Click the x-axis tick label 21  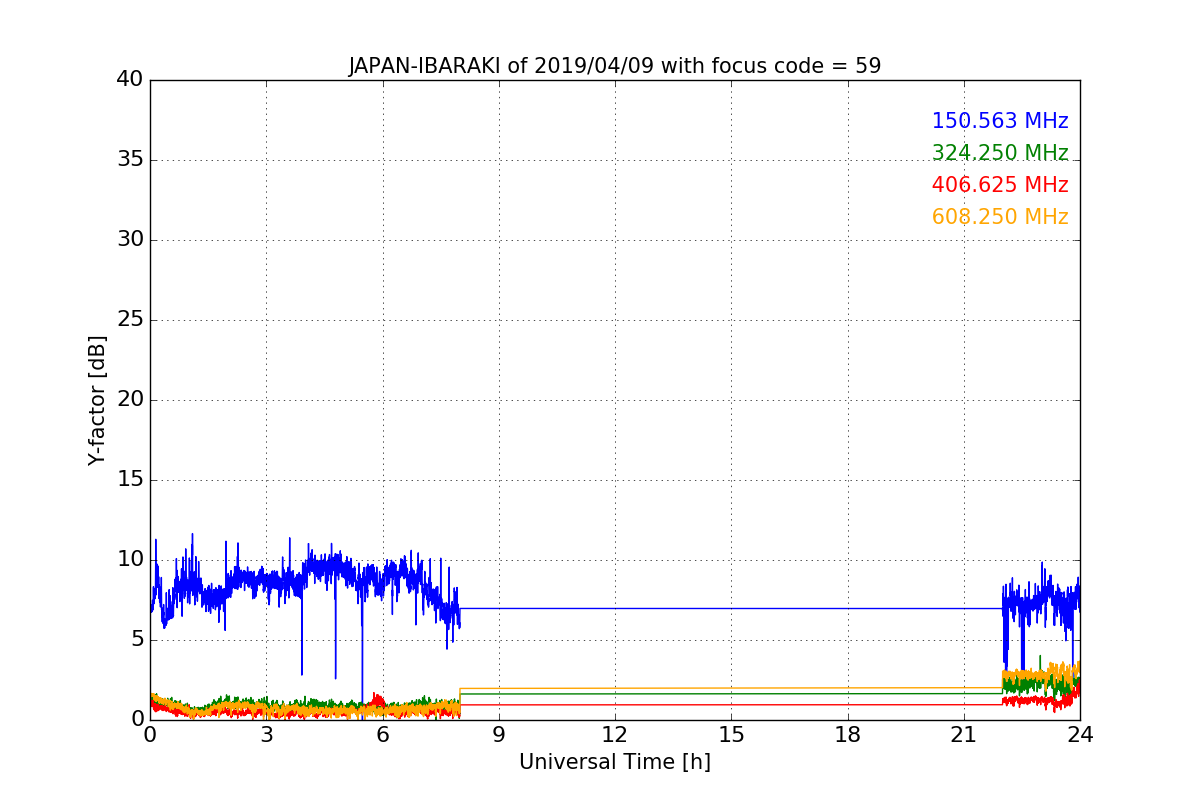point(963,735)
